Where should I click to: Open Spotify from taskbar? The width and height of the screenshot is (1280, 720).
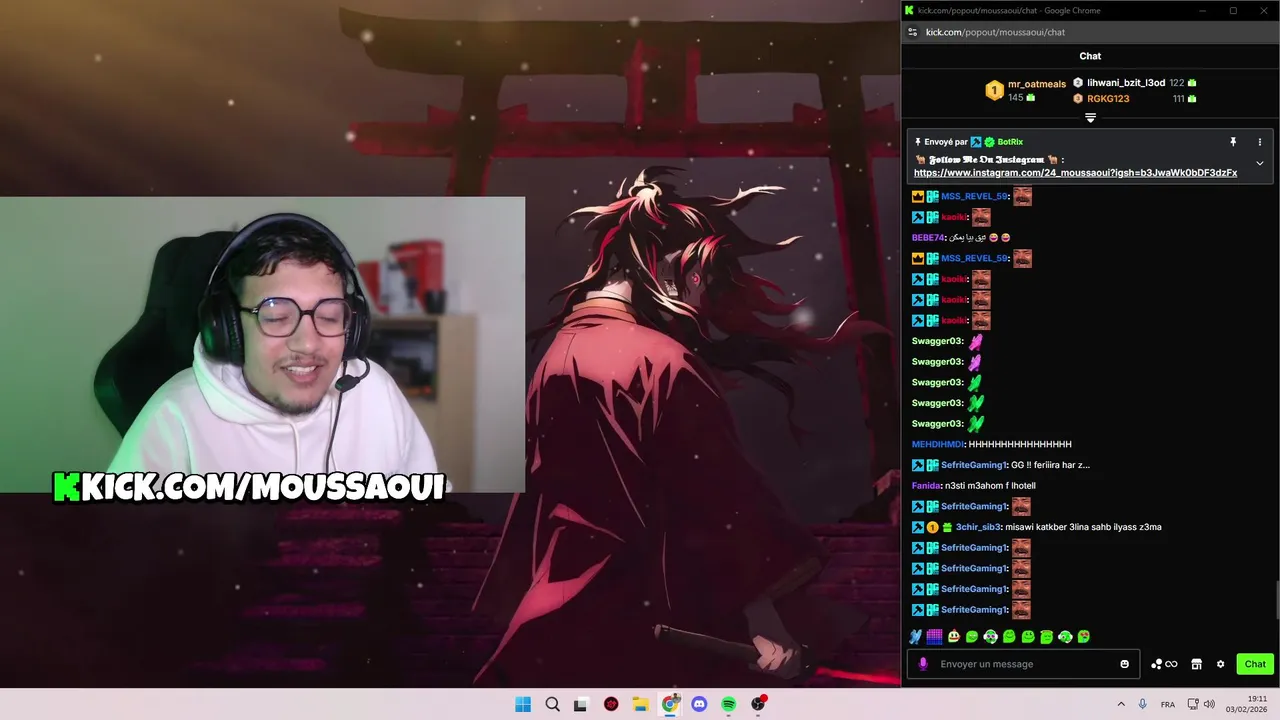[729, 704]
